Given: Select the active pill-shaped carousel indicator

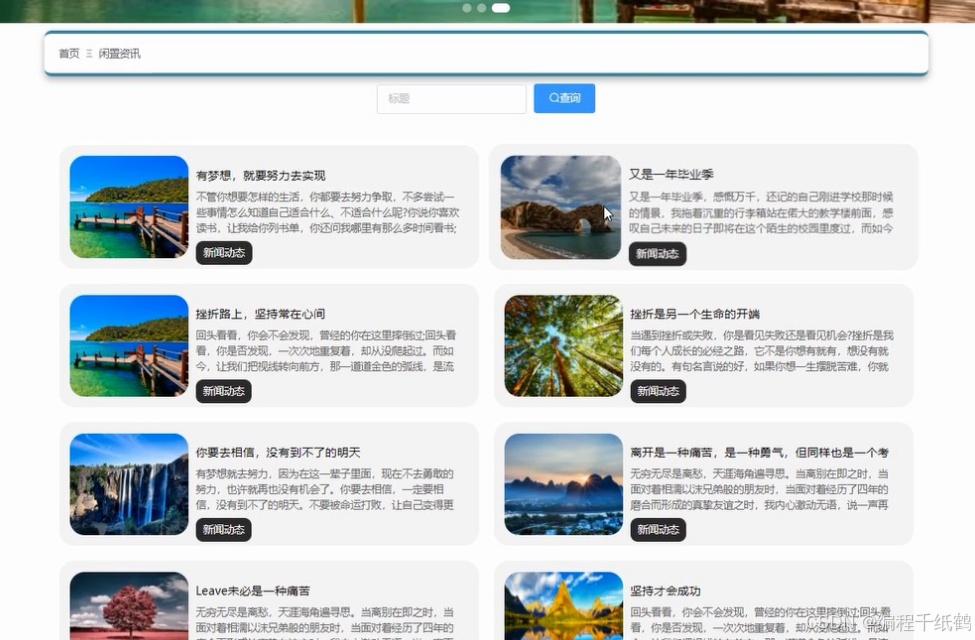Looking at the screenshot, I should pos(501,8).
